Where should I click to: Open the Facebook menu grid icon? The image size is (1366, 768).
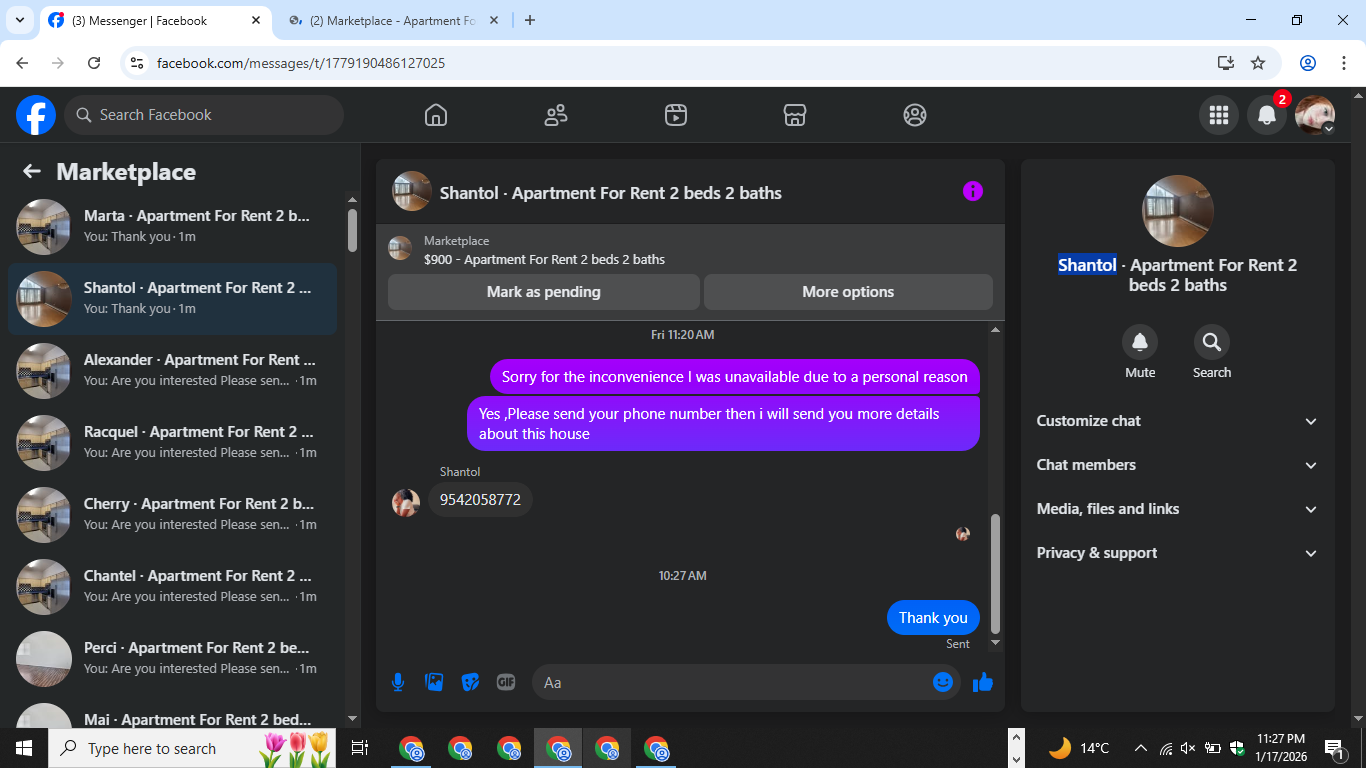point(1219,115)
